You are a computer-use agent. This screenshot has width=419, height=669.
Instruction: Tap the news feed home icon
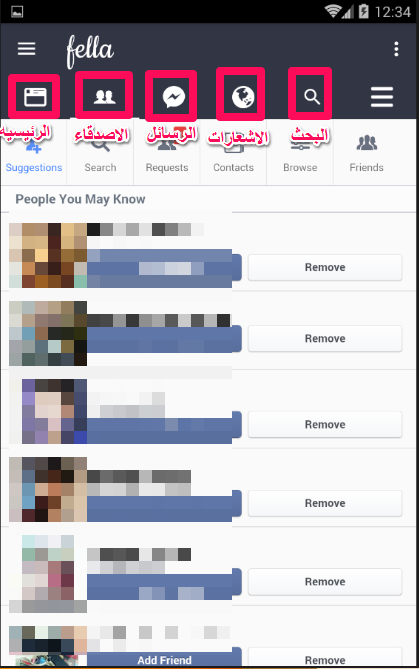35,97
